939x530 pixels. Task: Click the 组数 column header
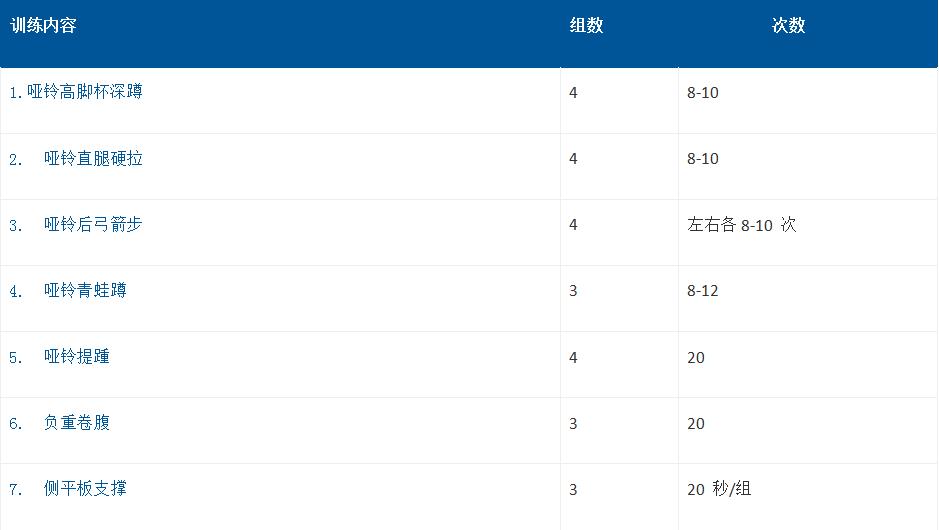(586, 26)
